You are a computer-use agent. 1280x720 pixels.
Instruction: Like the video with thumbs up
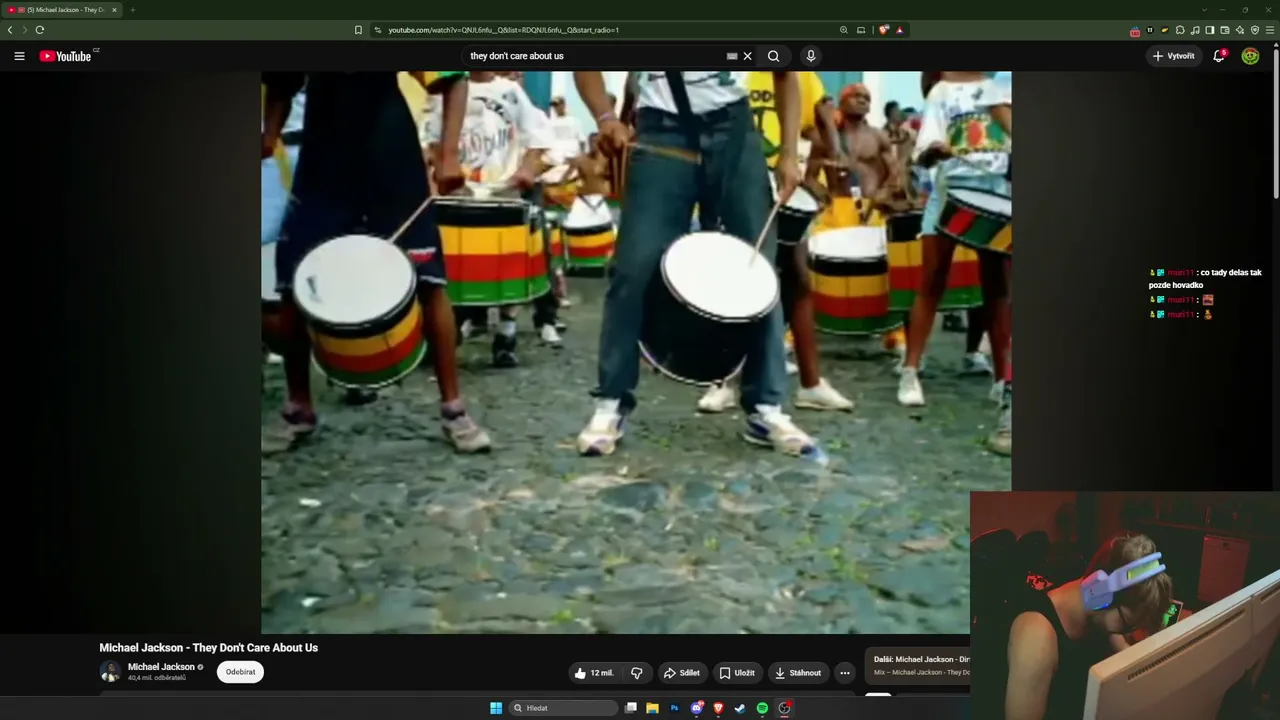point(594,673)
